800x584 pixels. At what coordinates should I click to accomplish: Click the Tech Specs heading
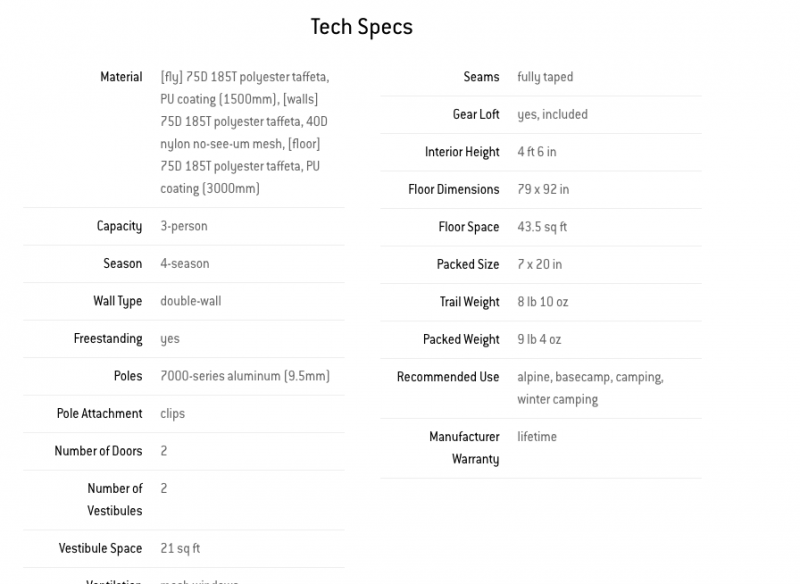click(x=362, y=27)
